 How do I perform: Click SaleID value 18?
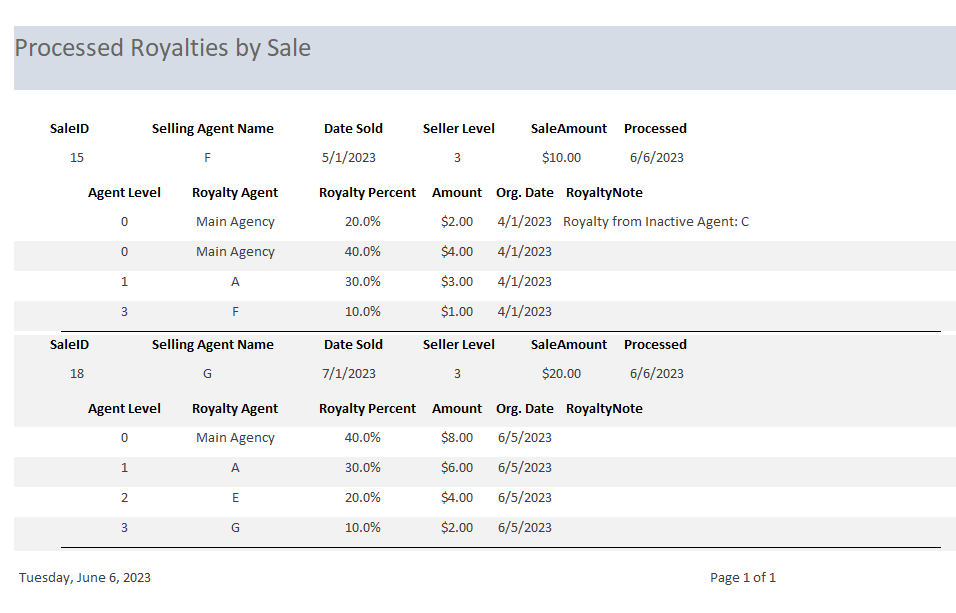tap(77, 373)
